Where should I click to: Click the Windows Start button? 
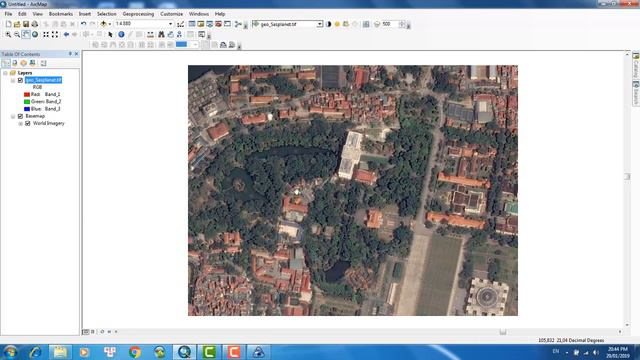(x=10, y=352)
